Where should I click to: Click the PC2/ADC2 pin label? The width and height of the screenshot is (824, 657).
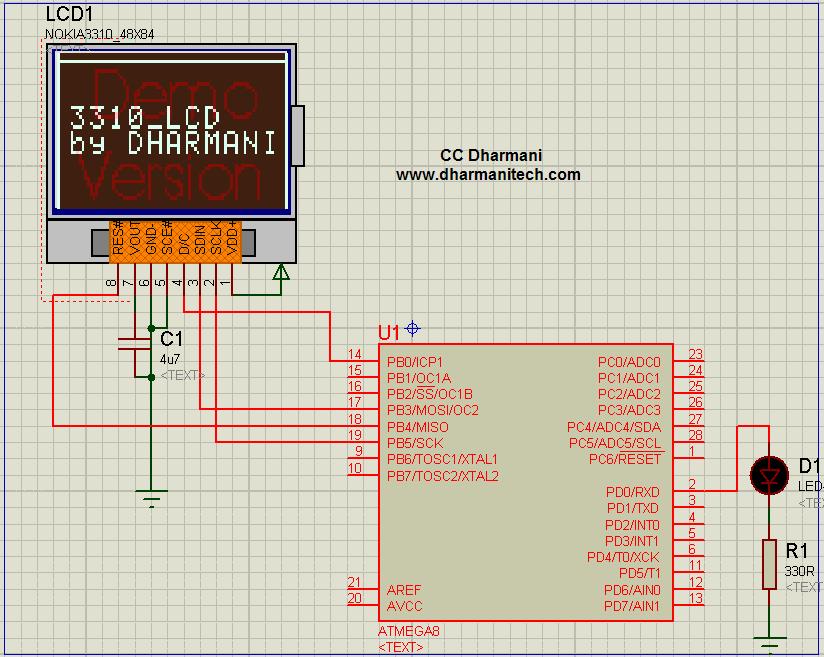[x=629, y=394]
